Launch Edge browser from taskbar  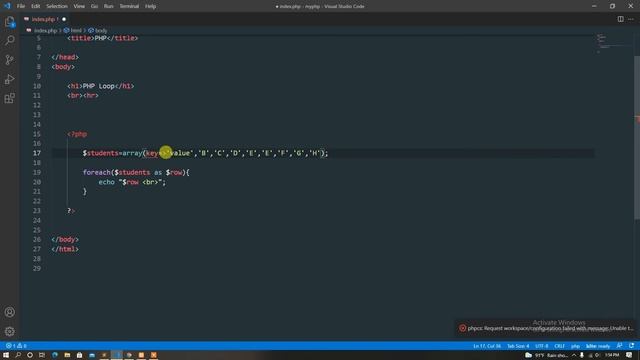click(x=55, y=355)
